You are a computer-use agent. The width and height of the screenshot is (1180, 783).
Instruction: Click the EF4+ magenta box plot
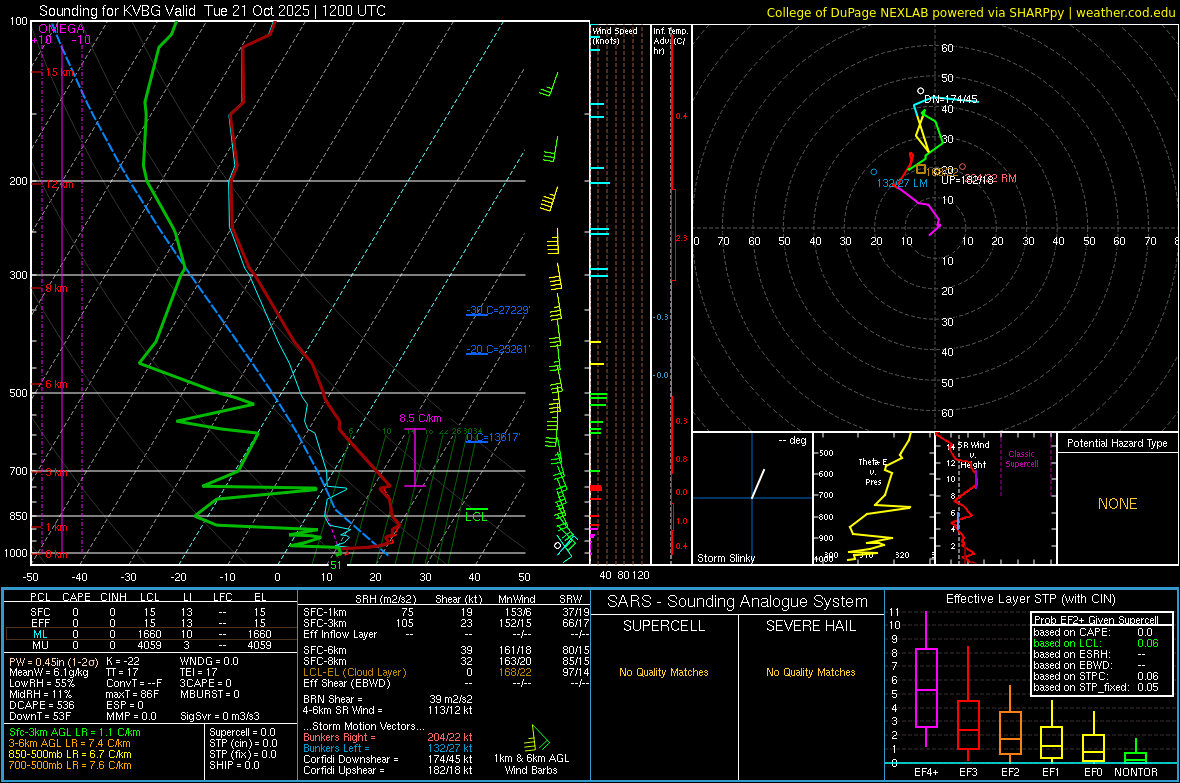point(926,679)
